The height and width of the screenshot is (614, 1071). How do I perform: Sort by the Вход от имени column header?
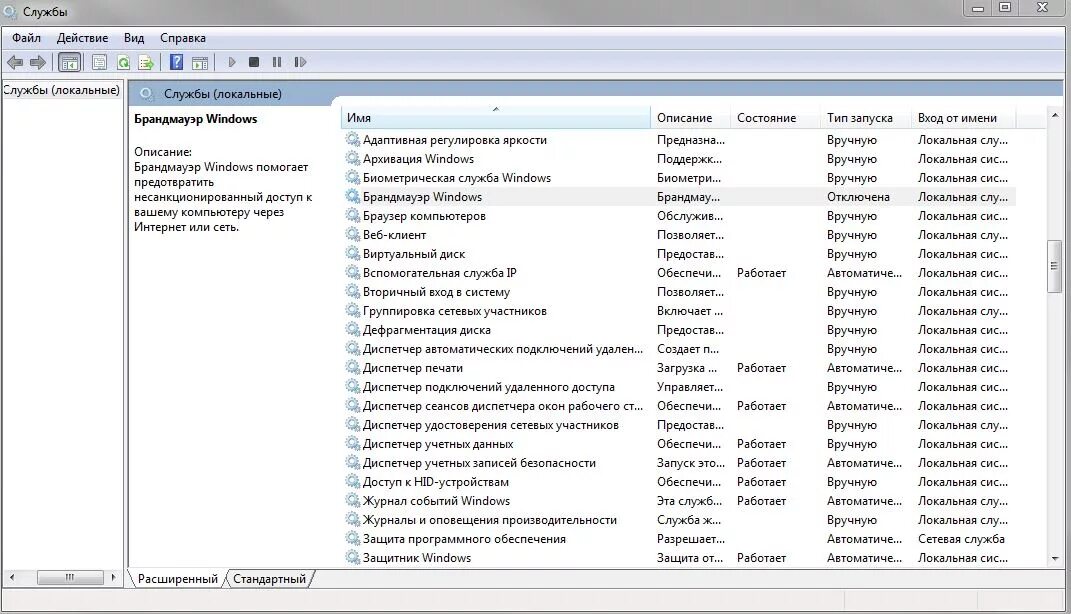[x=963, y=117]
